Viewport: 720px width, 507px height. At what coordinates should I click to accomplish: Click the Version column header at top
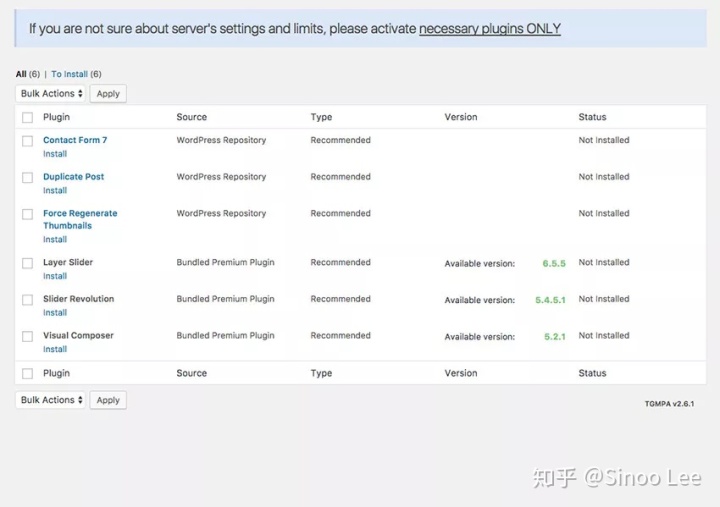click(461, 117)
